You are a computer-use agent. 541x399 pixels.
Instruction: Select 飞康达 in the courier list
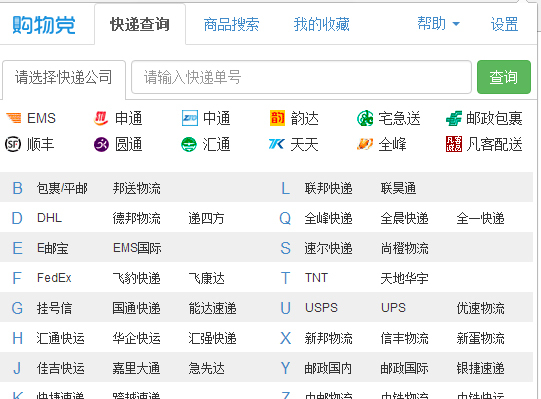pyautogui.click(x=206, y=278)
